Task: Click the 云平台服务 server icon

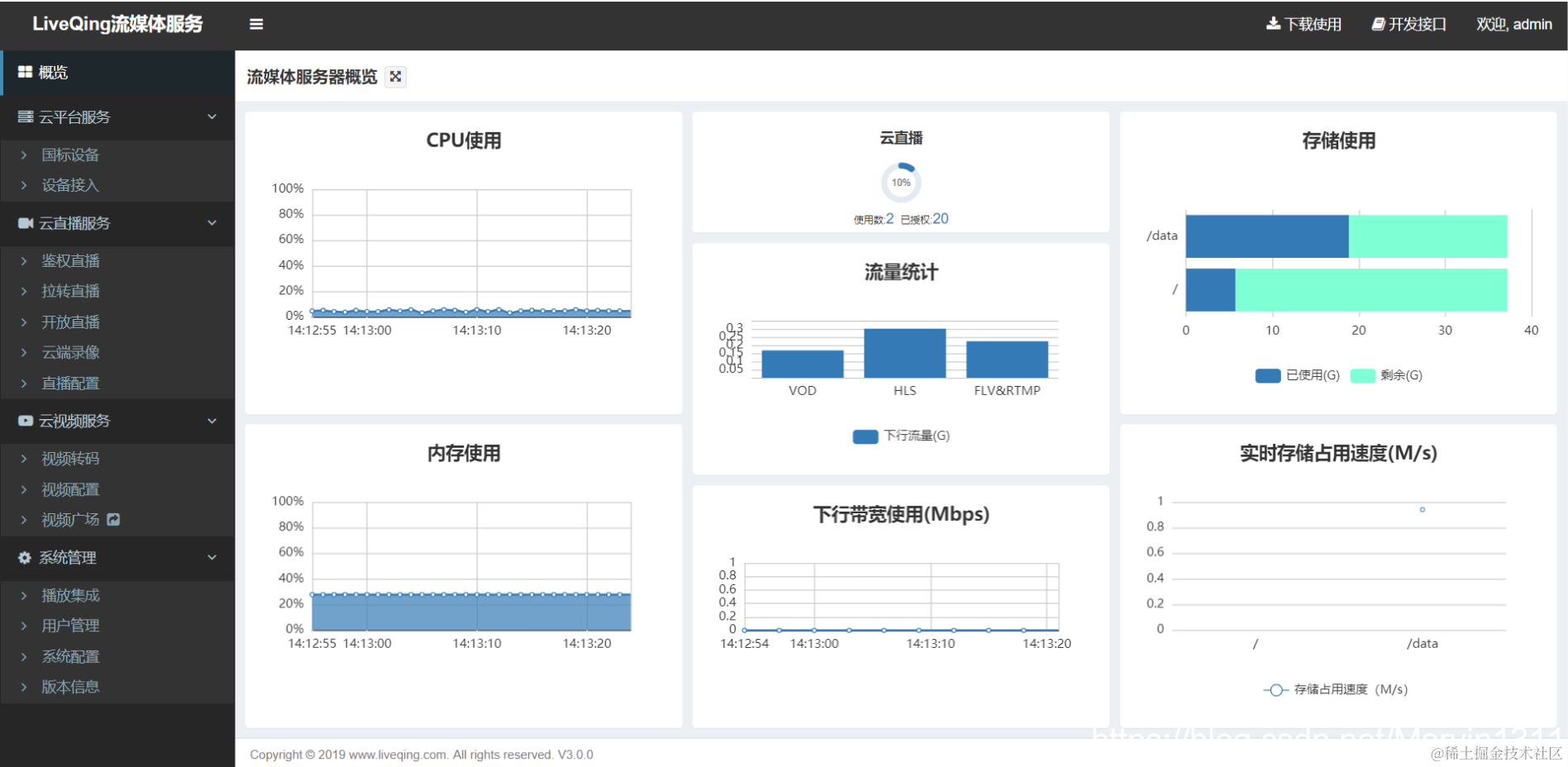Action: [26, 117]
